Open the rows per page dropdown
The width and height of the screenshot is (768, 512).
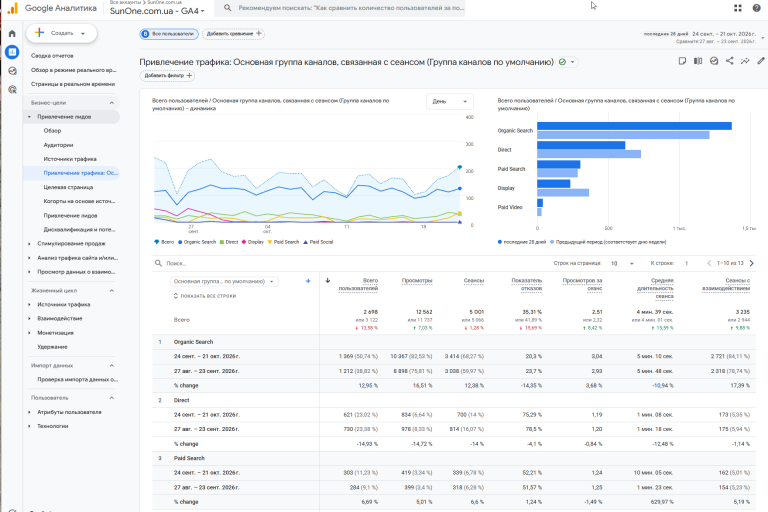622,264
